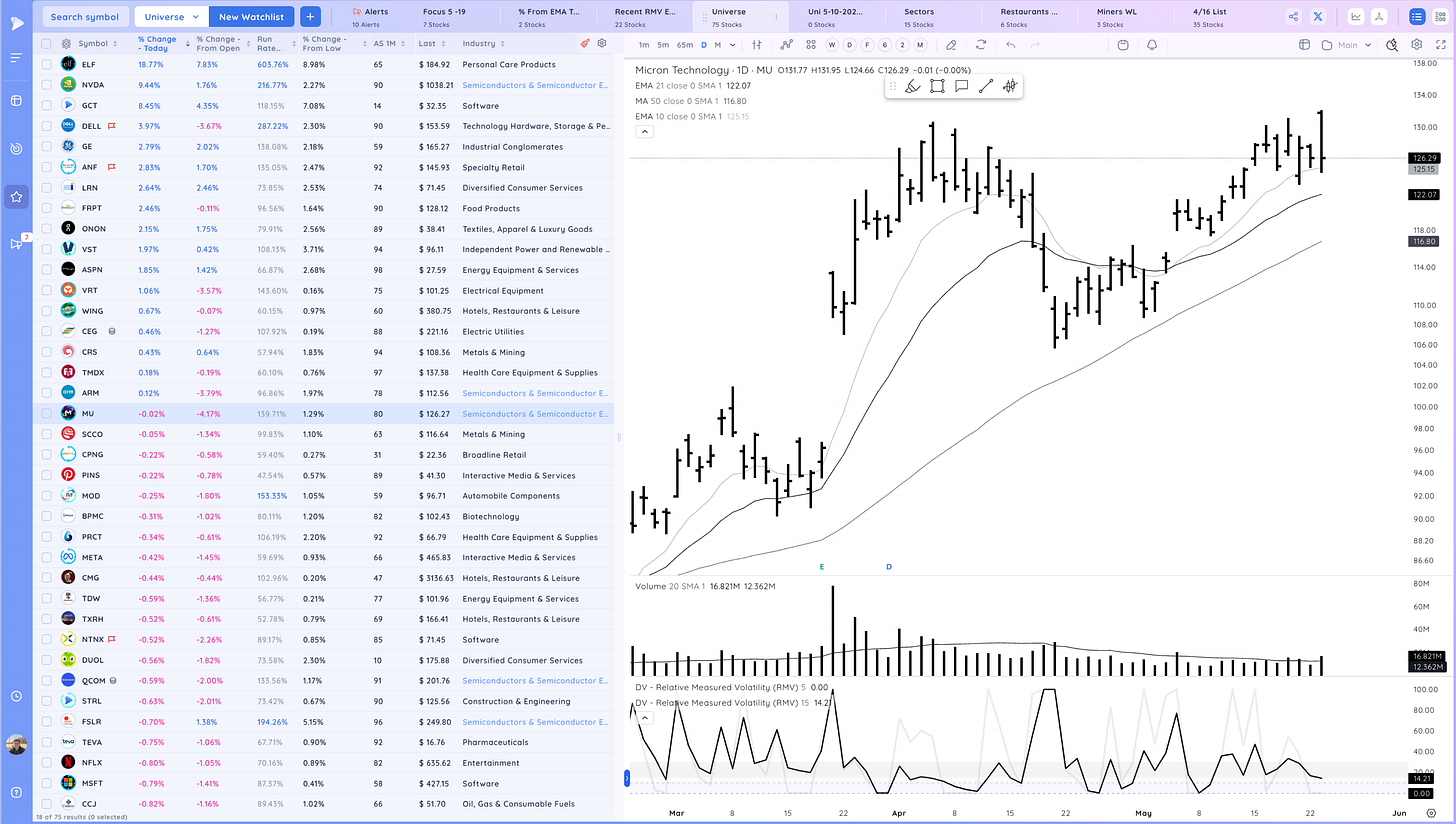Open the 4/16 List tab
Image resolution: width=1456 pixels, height=824 pixels.
pyautogui.click(x=1212, y=16)
